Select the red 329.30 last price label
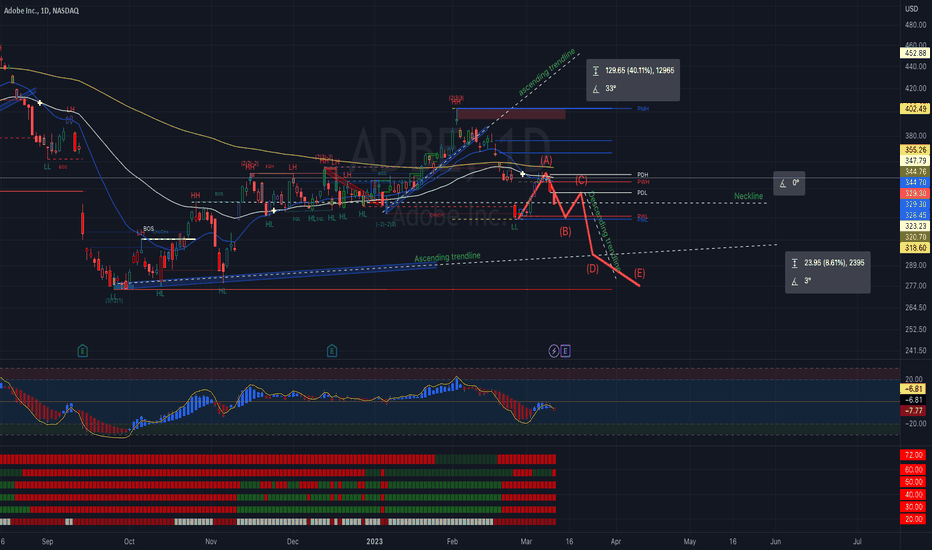 click(915, 193)
